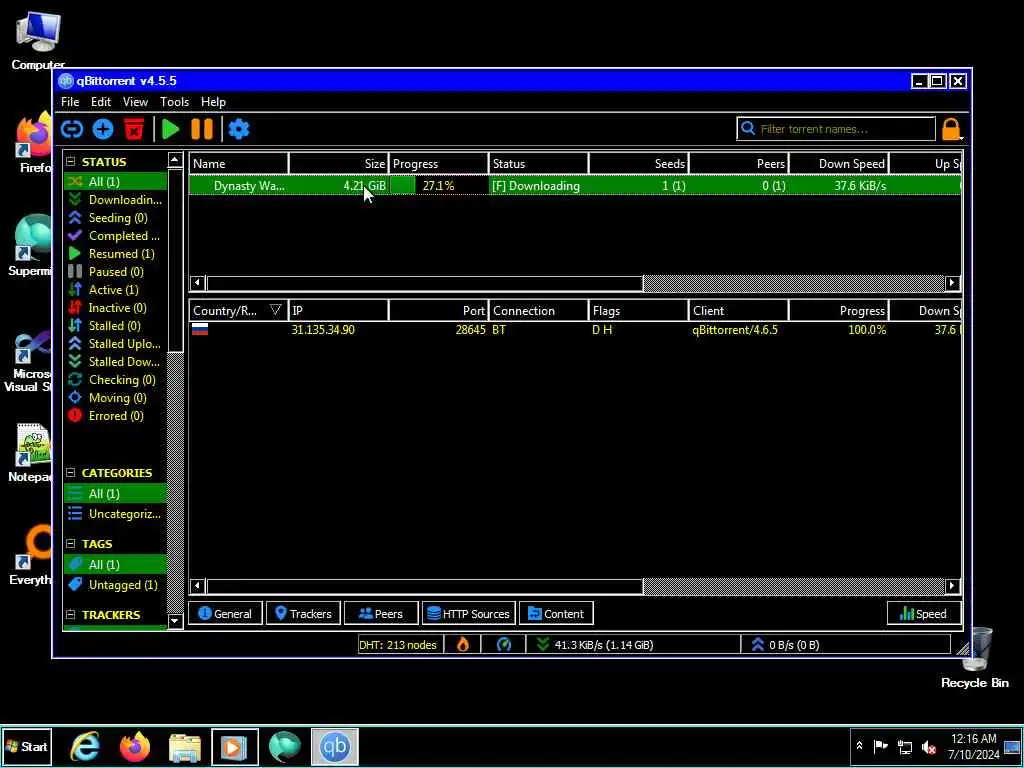
Task: Switch to the Content tab
Action: (556, 614)
